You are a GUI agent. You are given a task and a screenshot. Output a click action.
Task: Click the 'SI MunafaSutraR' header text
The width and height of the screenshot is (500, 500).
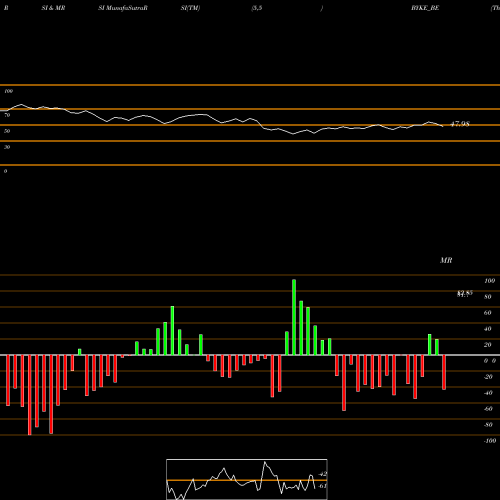pos(123,8)
